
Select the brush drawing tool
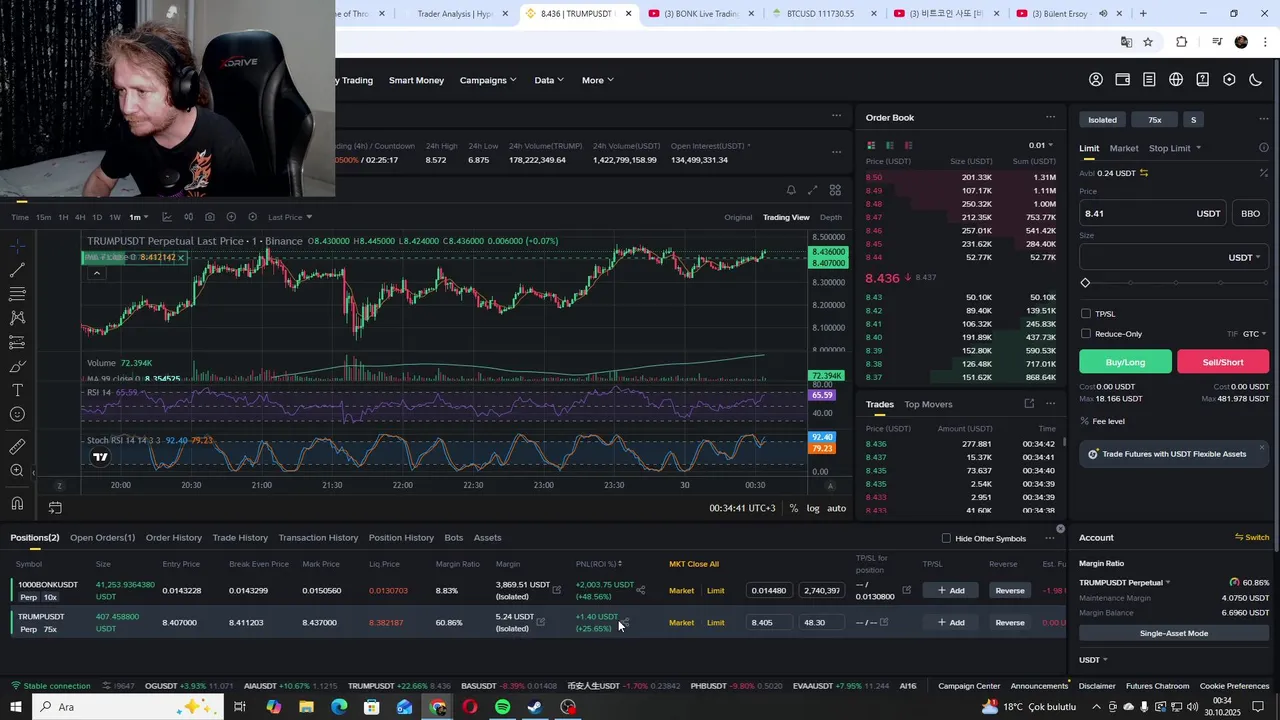coord(17,366)
